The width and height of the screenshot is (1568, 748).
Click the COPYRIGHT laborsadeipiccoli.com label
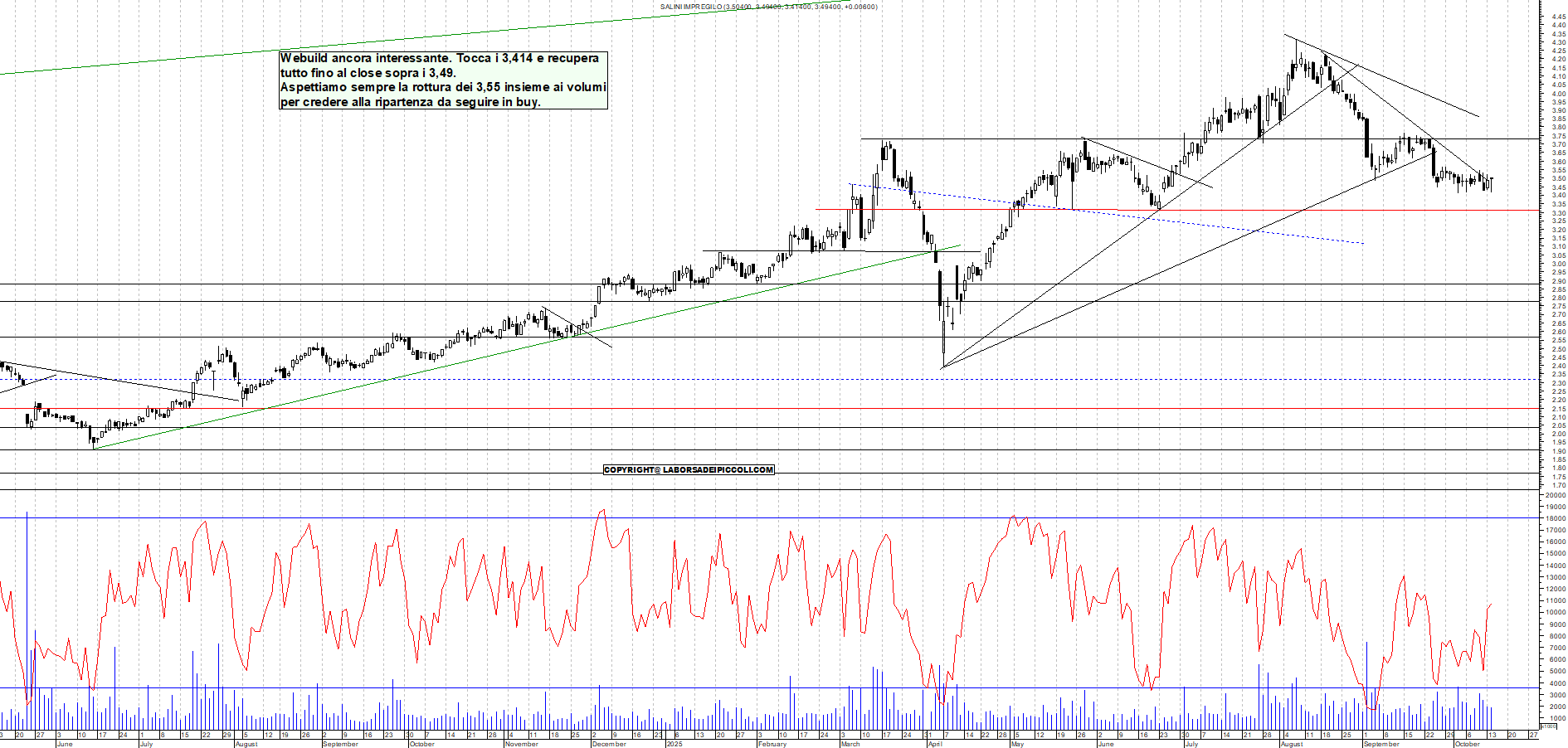688,470
